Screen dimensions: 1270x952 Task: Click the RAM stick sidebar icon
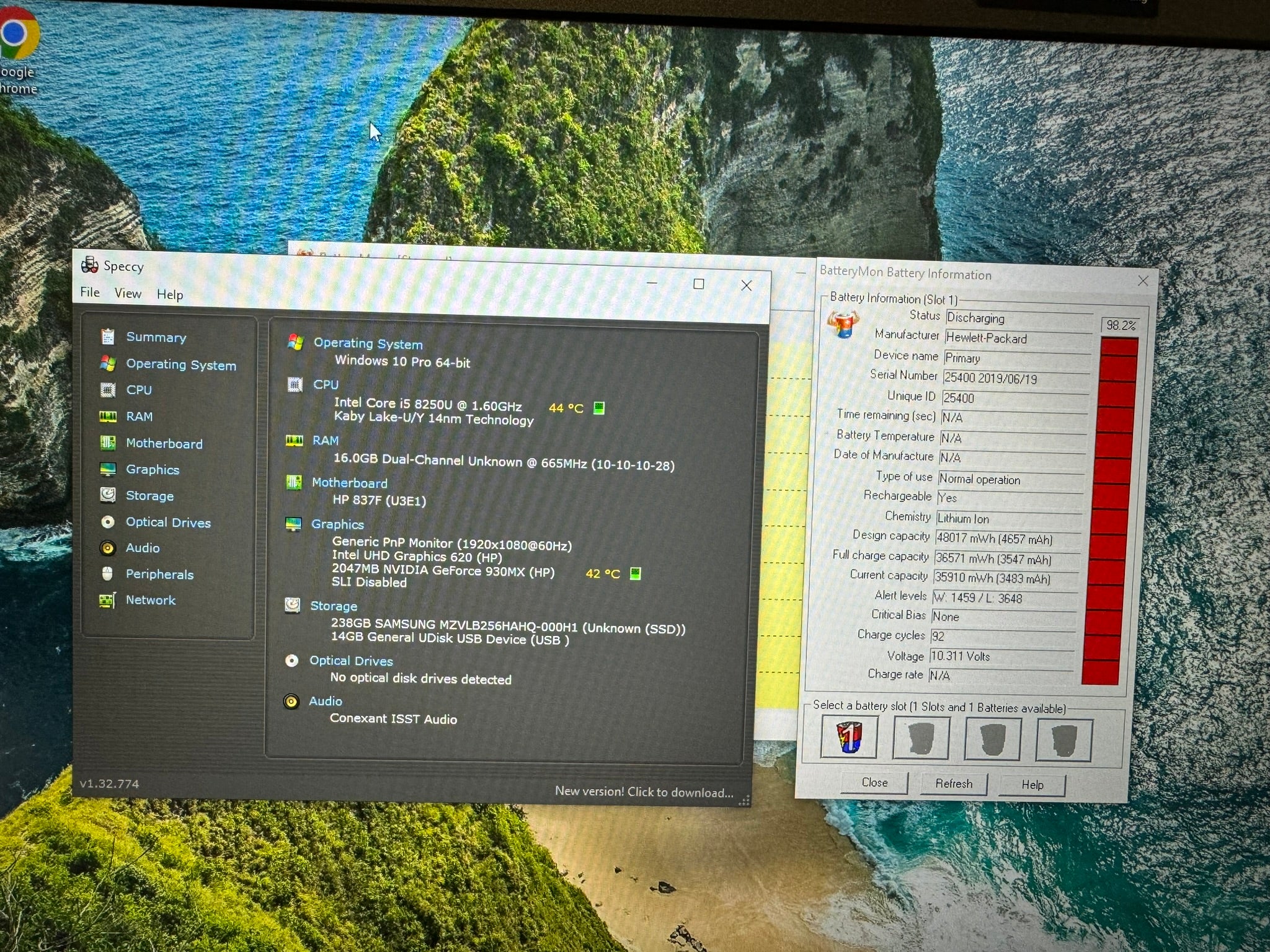(108, 416)
